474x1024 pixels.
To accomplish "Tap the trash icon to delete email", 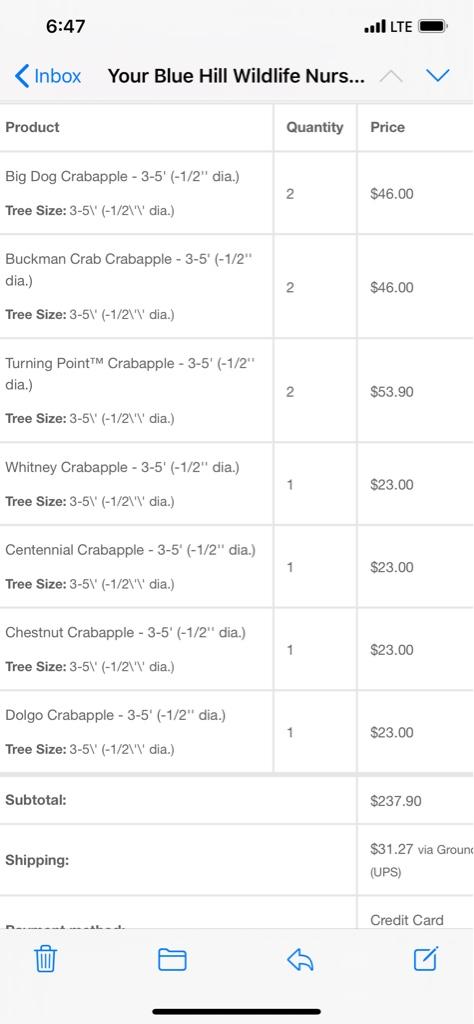I will pos(45,959).
